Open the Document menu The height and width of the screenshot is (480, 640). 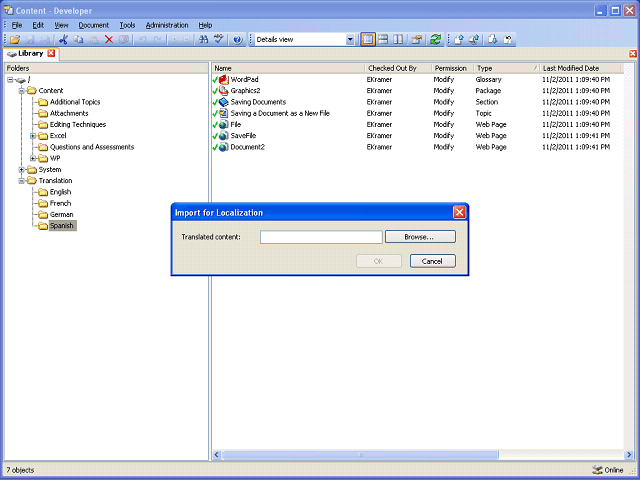(93, 25)
